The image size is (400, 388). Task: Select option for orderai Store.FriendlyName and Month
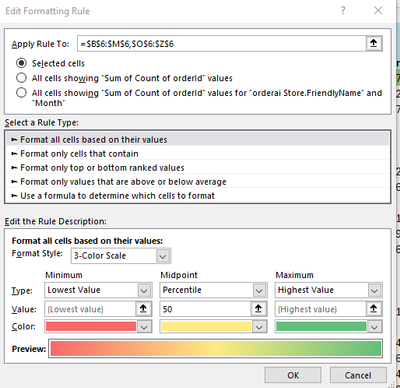pyautogui.click(x=21, y=93)
